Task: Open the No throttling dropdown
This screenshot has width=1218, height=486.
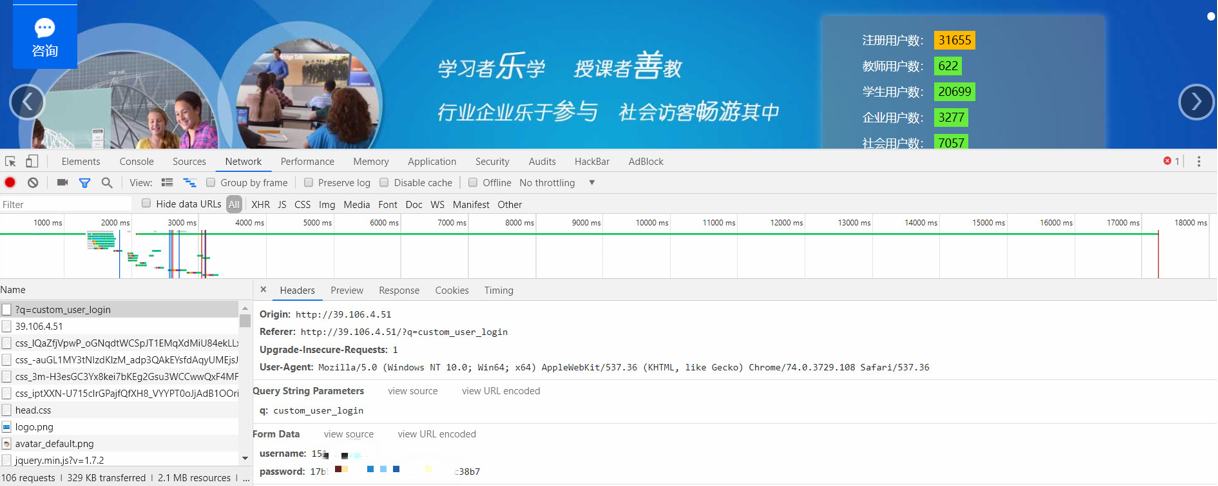Action: pos(557,183)
